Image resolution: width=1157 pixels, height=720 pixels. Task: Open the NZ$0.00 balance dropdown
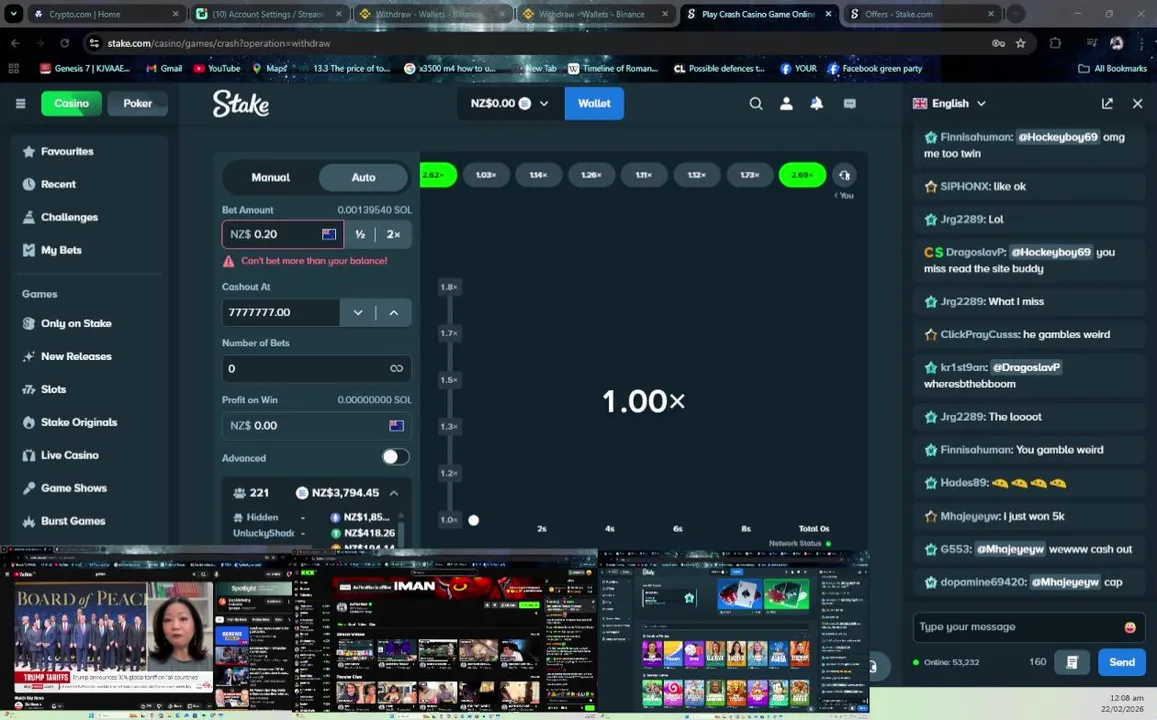click(510, 103)
